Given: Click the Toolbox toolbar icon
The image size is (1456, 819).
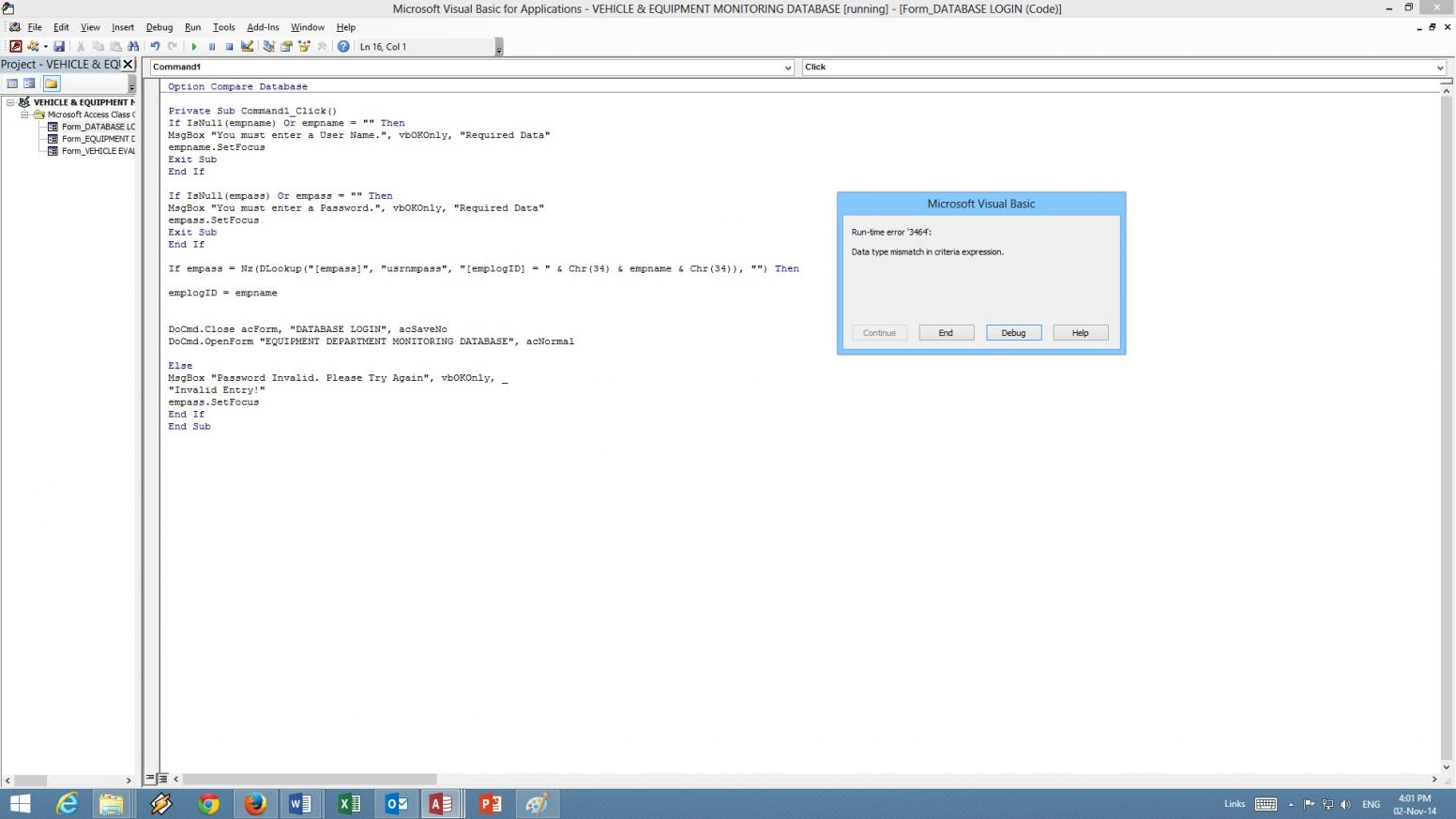Looking at the screenshot, I should [x=322, y=46].
